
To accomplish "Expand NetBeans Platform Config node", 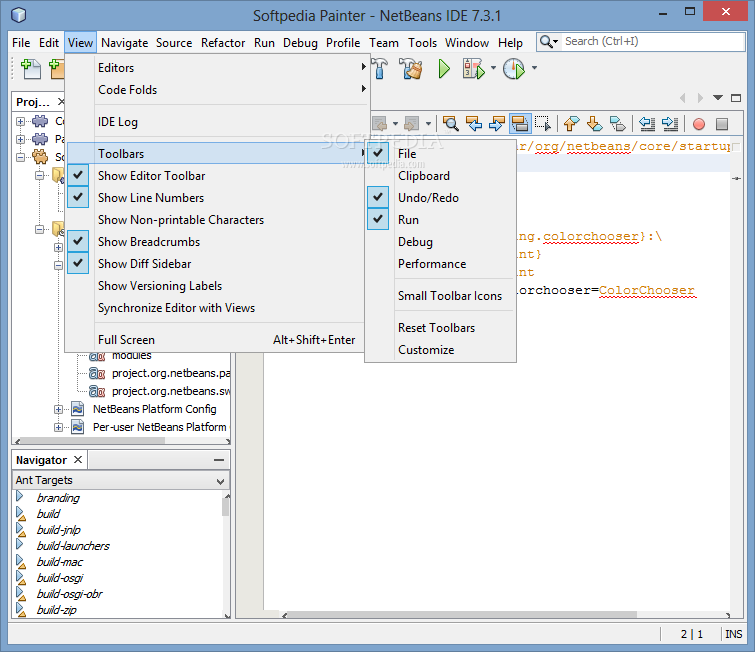I will coord(58,409).
